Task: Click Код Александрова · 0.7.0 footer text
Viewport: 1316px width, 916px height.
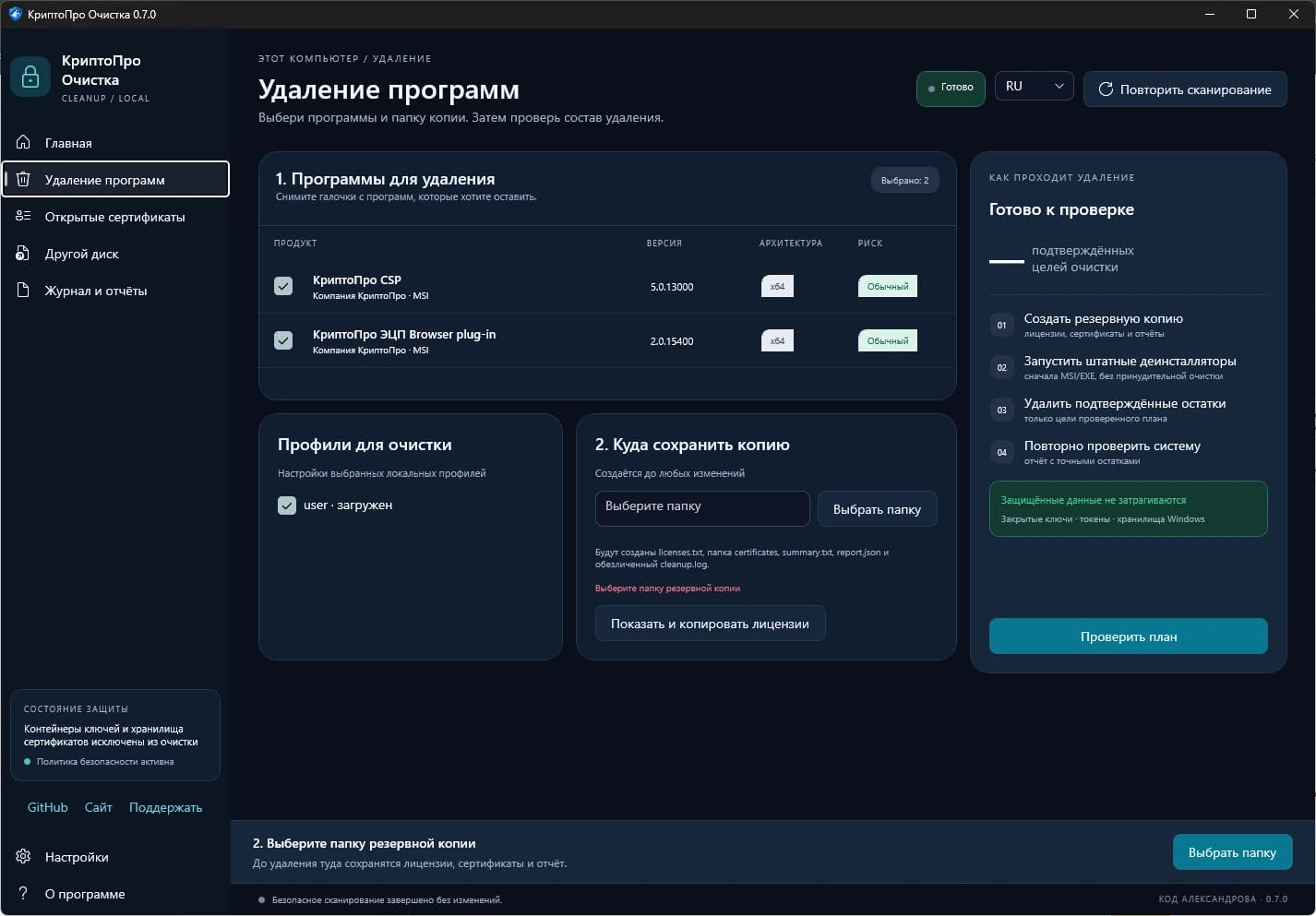Action: click(1223, 899)
